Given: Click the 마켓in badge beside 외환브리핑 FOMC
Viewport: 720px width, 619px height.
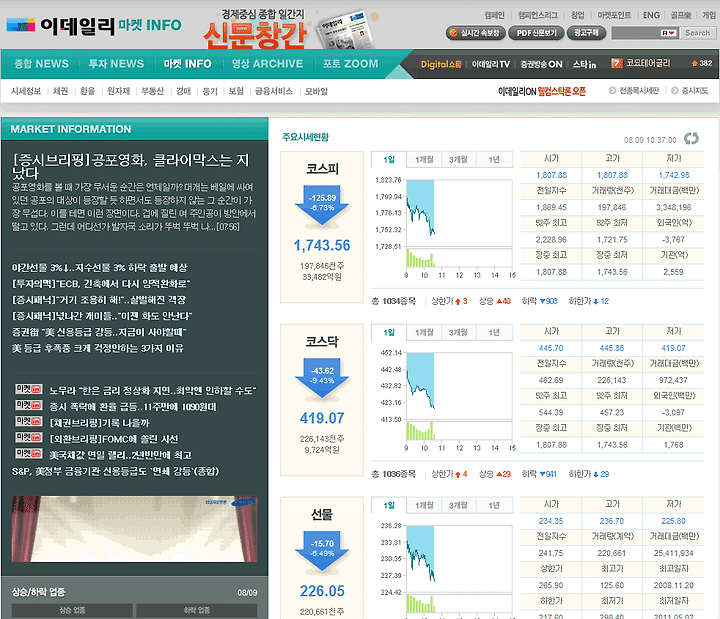Looking at the screenshot, I should coord(28,438).
